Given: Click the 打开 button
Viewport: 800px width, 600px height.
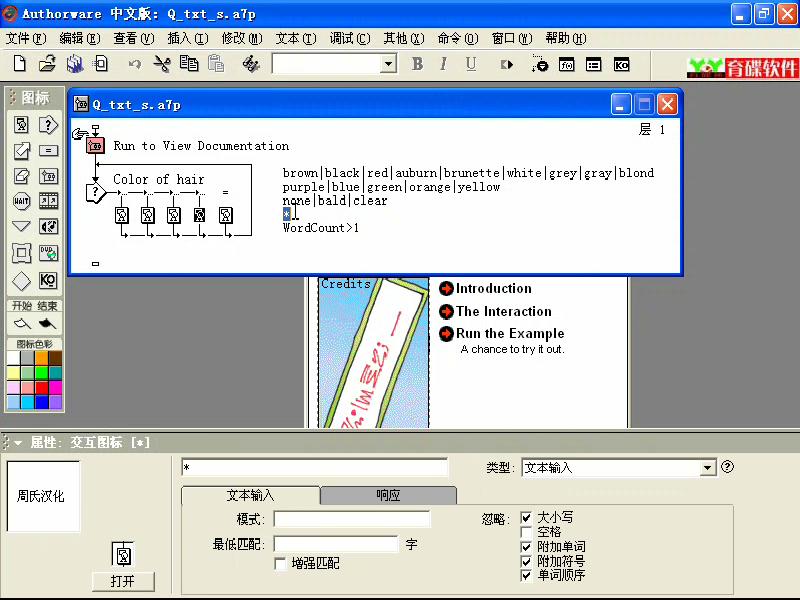Looking at the screenshot, I should (123, 581).
